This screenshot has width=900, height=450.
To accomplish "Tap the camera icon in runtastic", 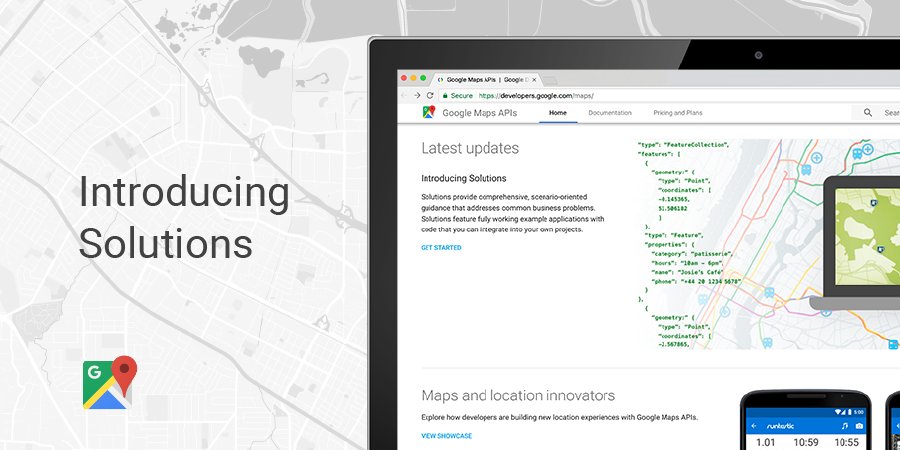I will [859, 426].
